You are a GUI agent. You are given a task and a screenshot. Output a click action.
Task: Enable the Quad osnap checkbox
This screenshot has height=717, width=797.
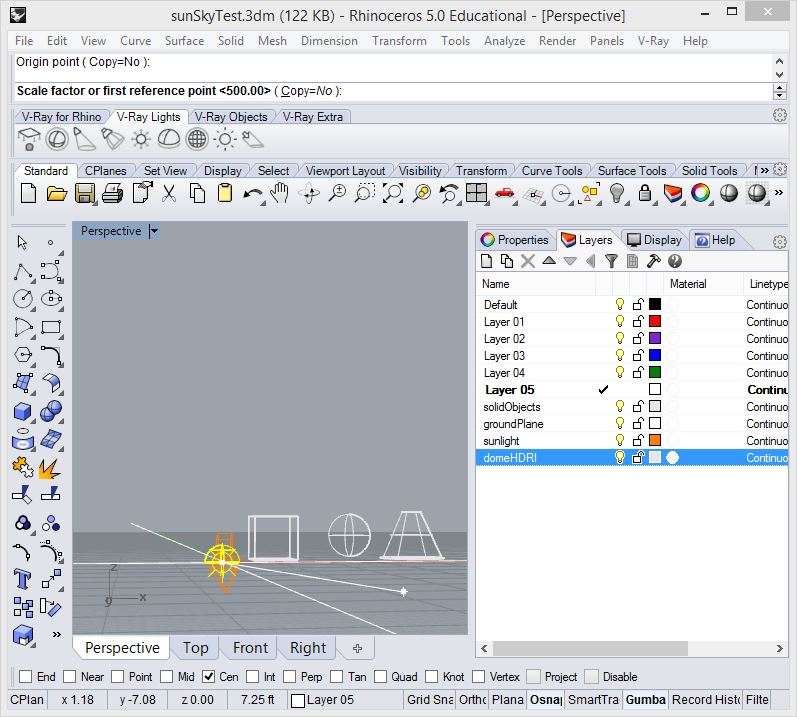pos(380,677)
